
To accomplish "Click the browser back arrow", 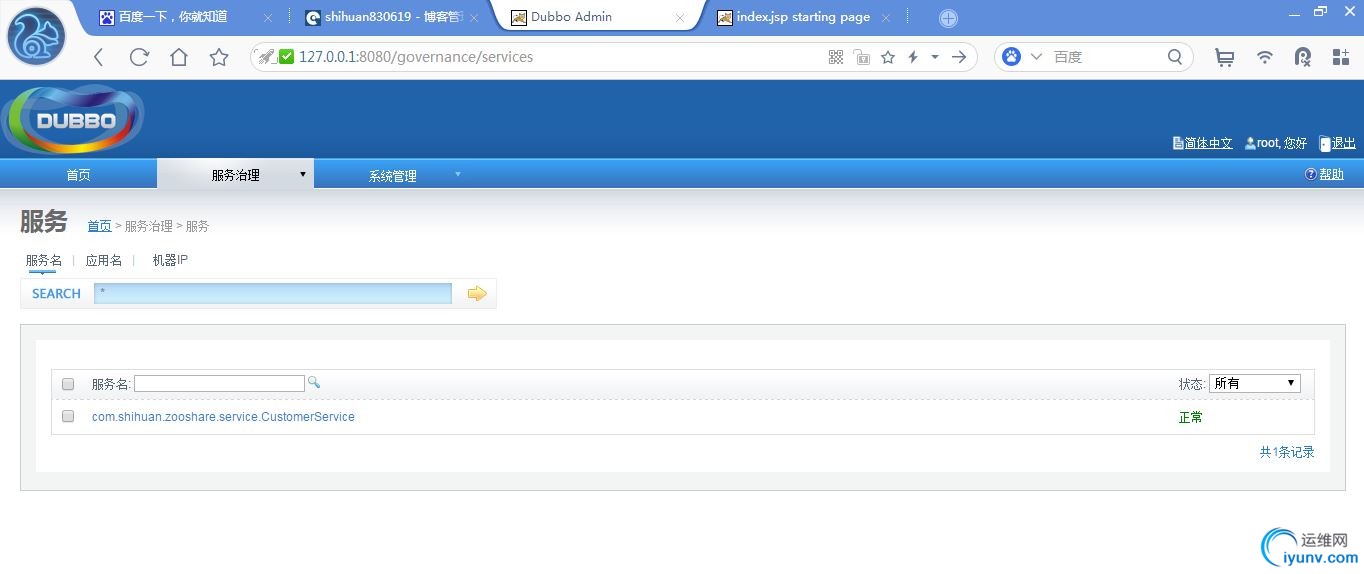I will tap(98, 57).
